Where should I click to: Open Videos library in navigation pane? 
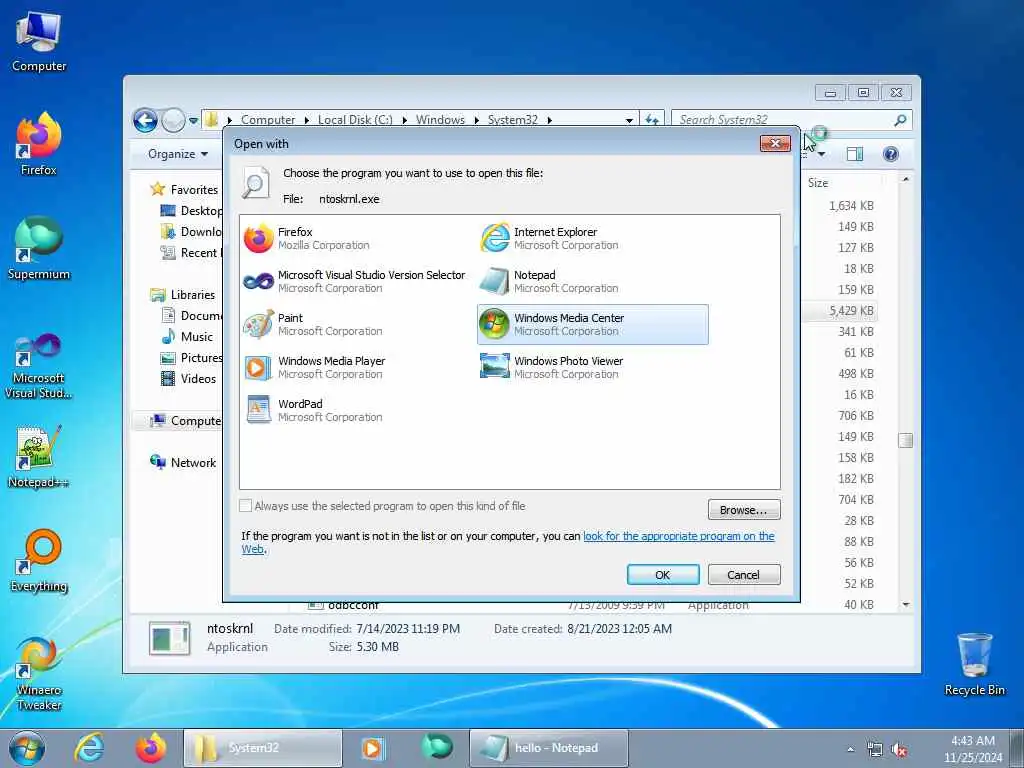tap(198, 378)
